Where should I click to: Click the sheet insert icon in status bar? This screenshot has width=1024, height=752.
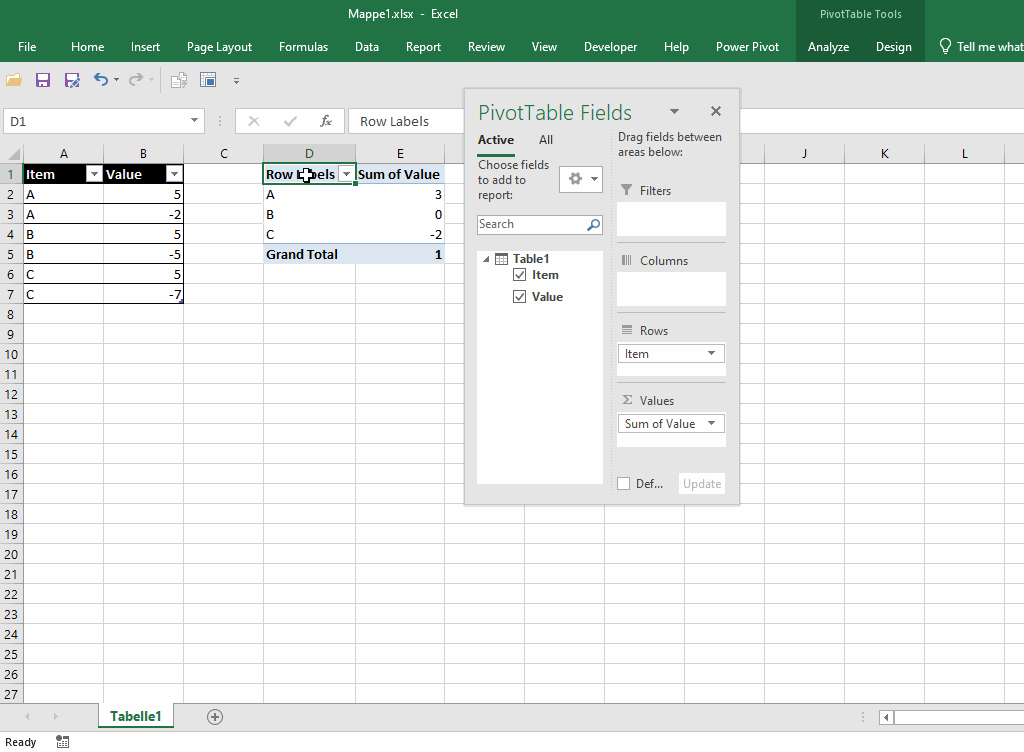213,716
